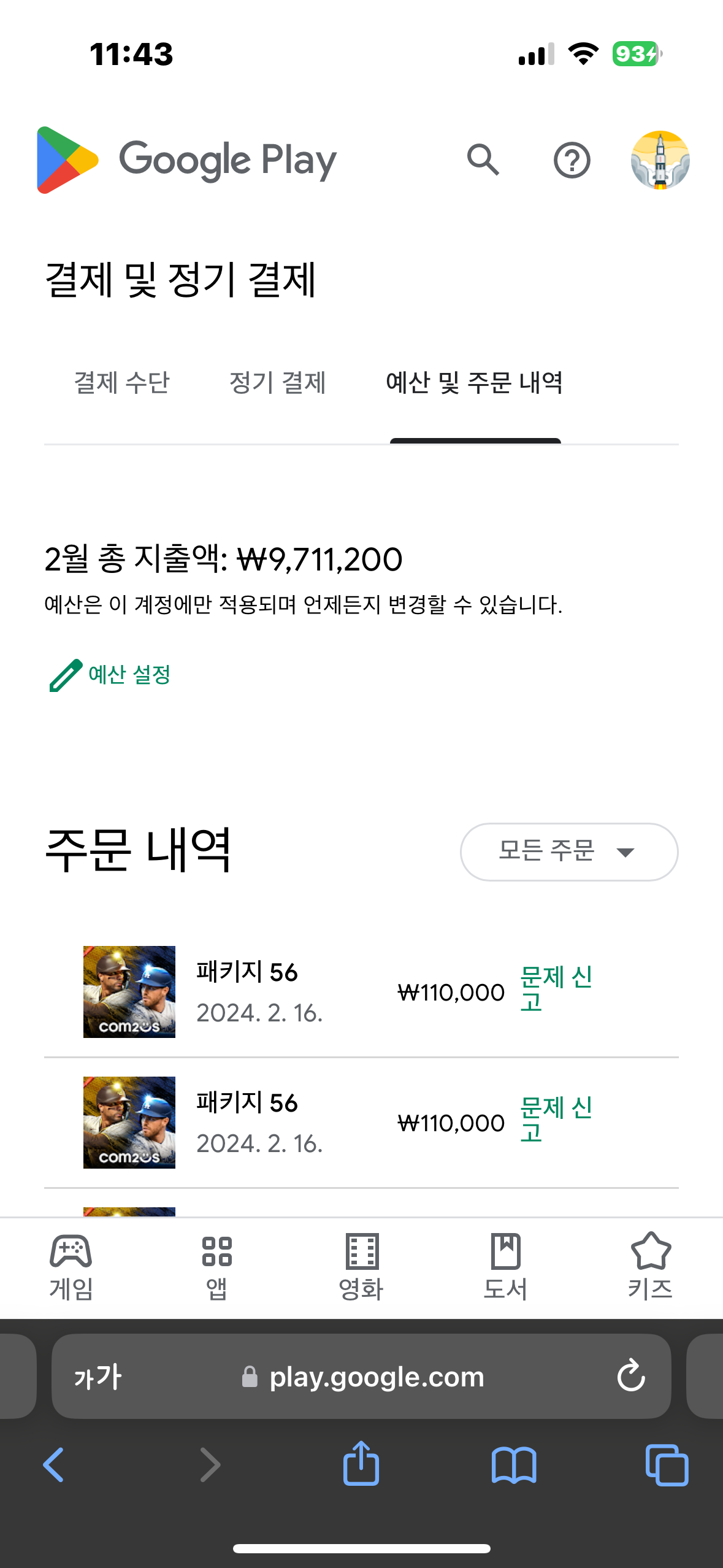Expand the 모든 주문 order filter dropdown
Viewport: 723px width, 1568px height.
coord(568,851)
